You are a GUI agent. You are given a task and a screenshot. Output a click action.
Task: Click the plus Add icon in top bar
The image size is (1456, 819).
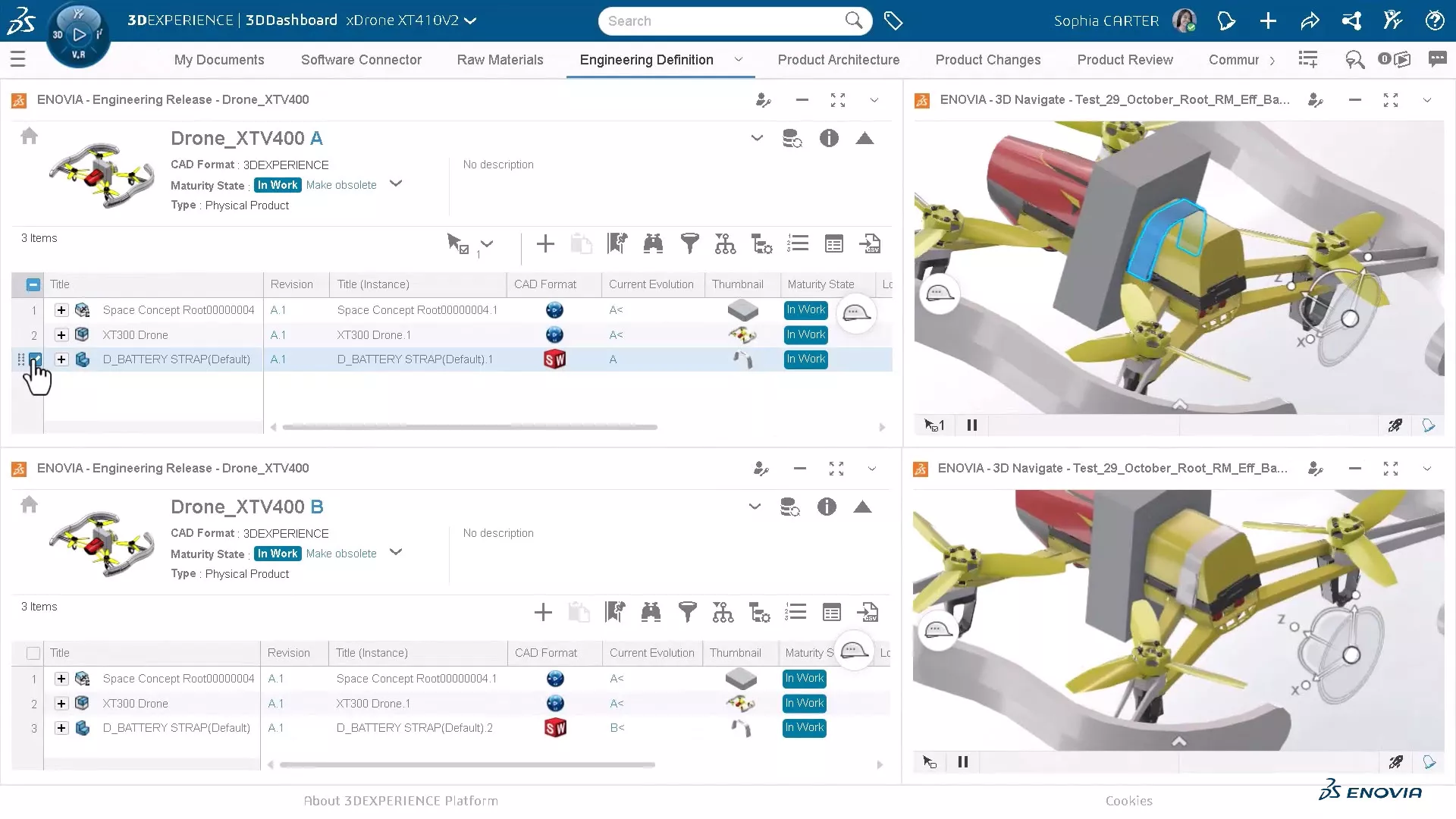click(x=1268, y=21)
